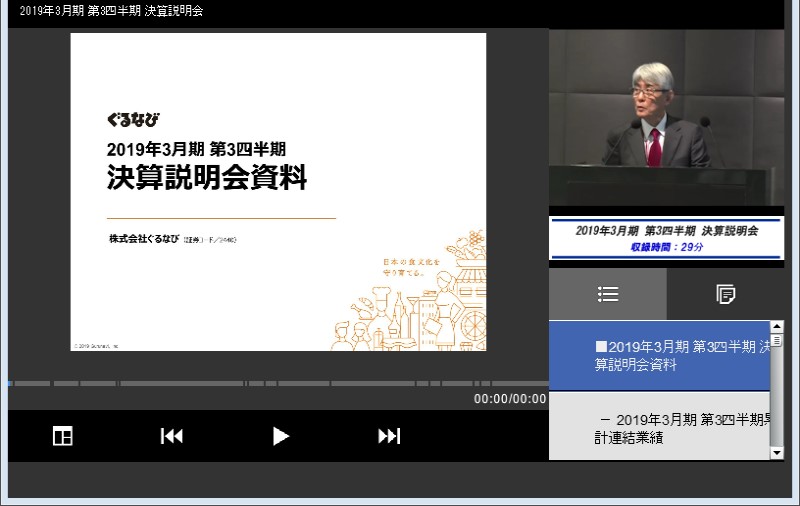
Task: Skip to the next slide chapter
Action: click(x=389, y=436)
